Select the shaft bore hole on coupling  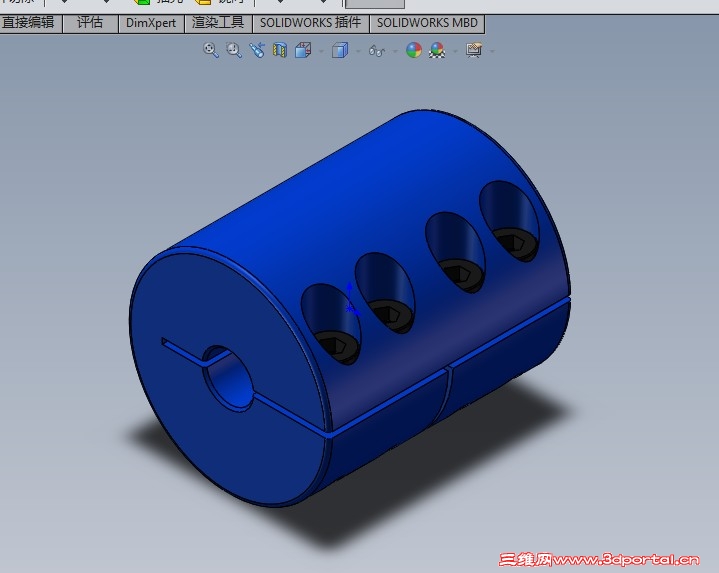[228, 378]
